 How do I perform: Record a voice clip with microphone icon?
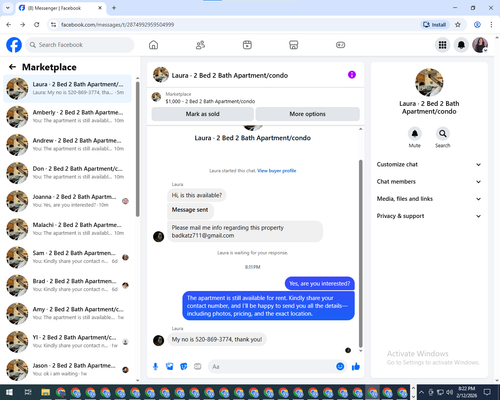[155, 367]
